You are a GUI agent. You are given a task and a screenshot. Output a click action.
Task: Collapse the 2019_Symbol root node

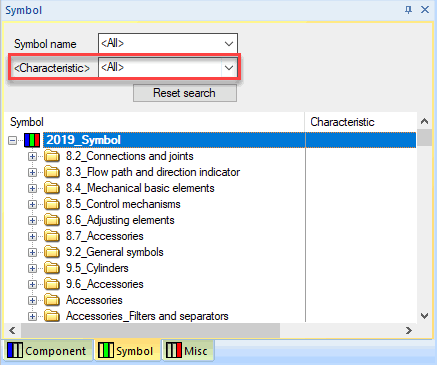[x=13, y=140]
